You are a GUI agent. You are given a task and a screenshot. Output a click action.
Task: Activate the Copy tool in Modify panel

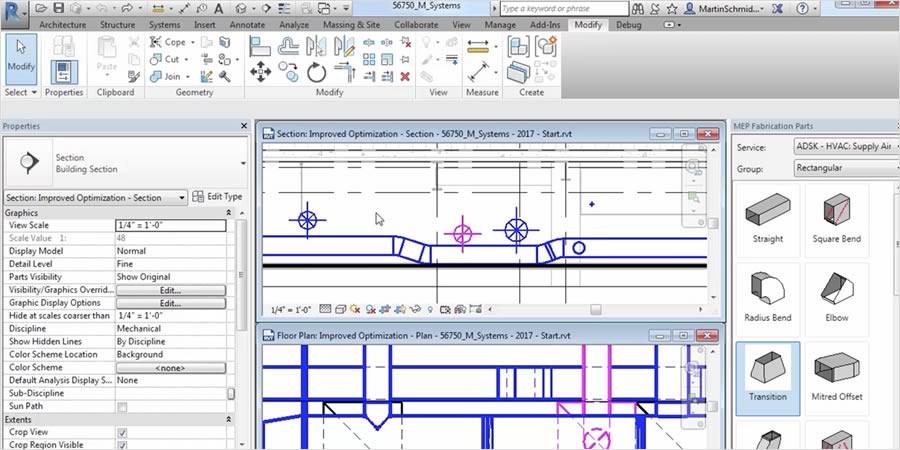288,73
